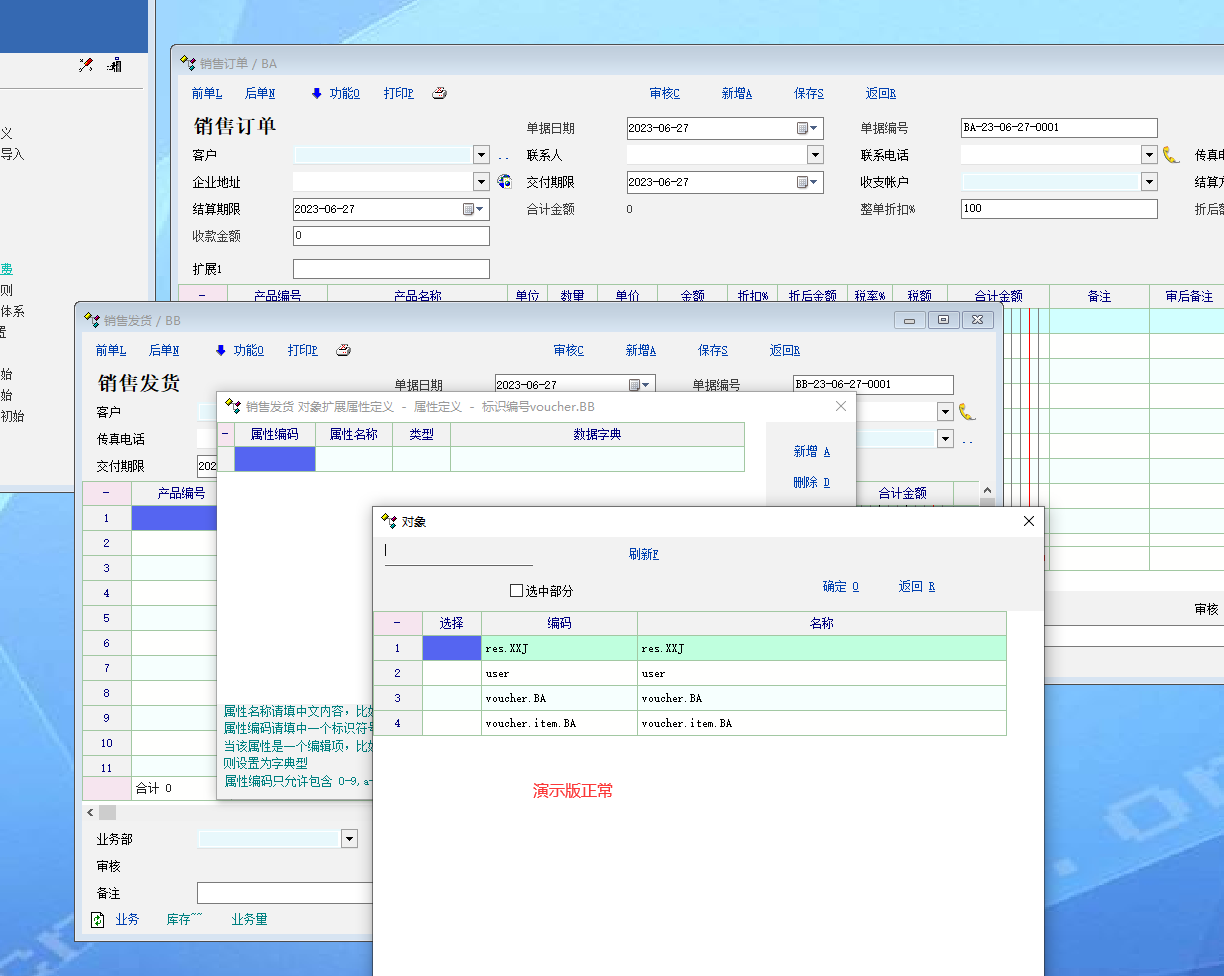Click the phone icon beside 联系电话 in 销售订单
Viewport: 1224px width, 976px height.
coord(1171,155)
